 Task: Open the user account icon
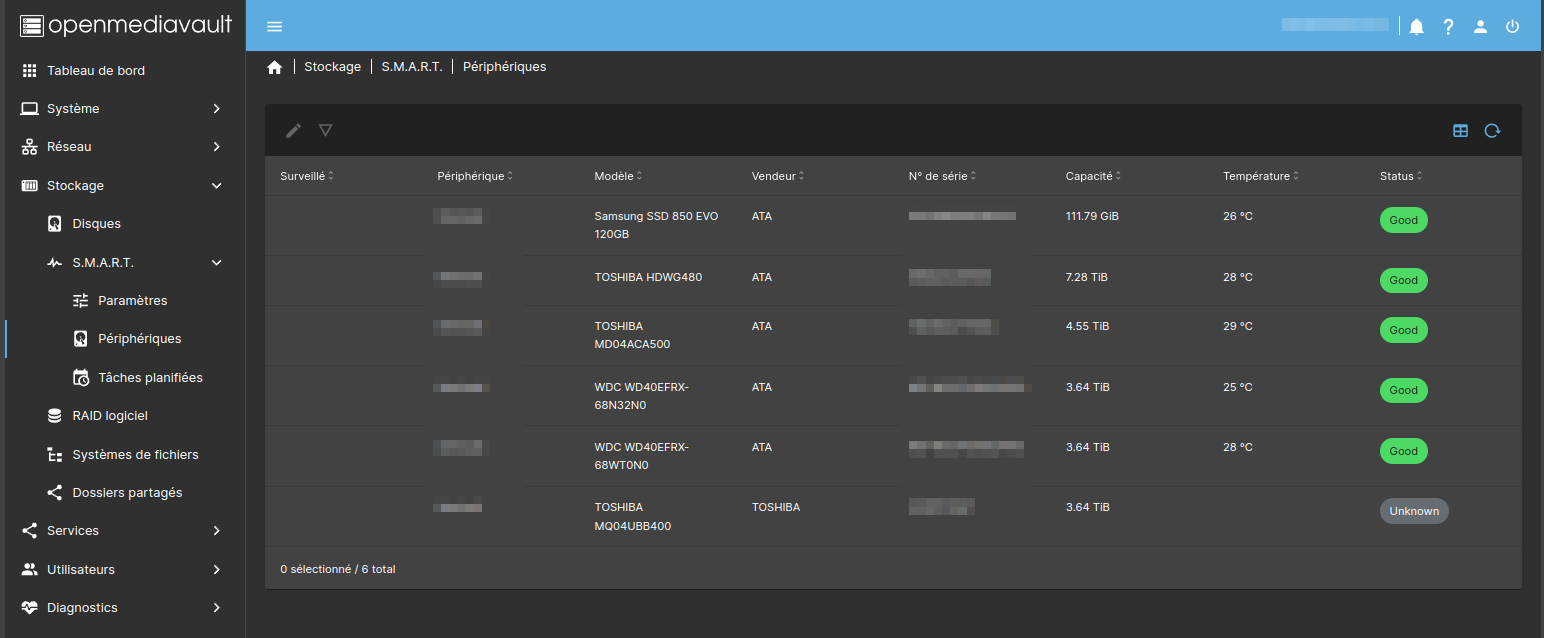[x=1480, y=27]
